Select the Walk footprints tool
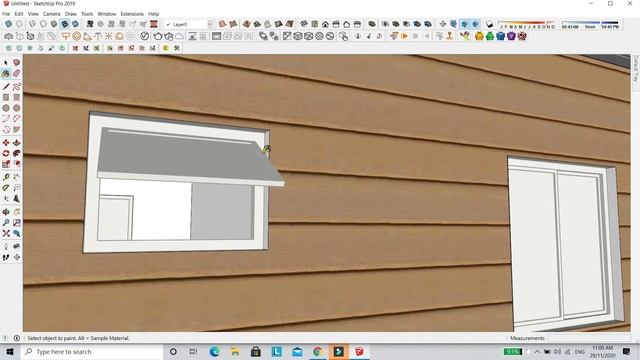The width and height of the screenshot is (640, 360). pos(6,257)
